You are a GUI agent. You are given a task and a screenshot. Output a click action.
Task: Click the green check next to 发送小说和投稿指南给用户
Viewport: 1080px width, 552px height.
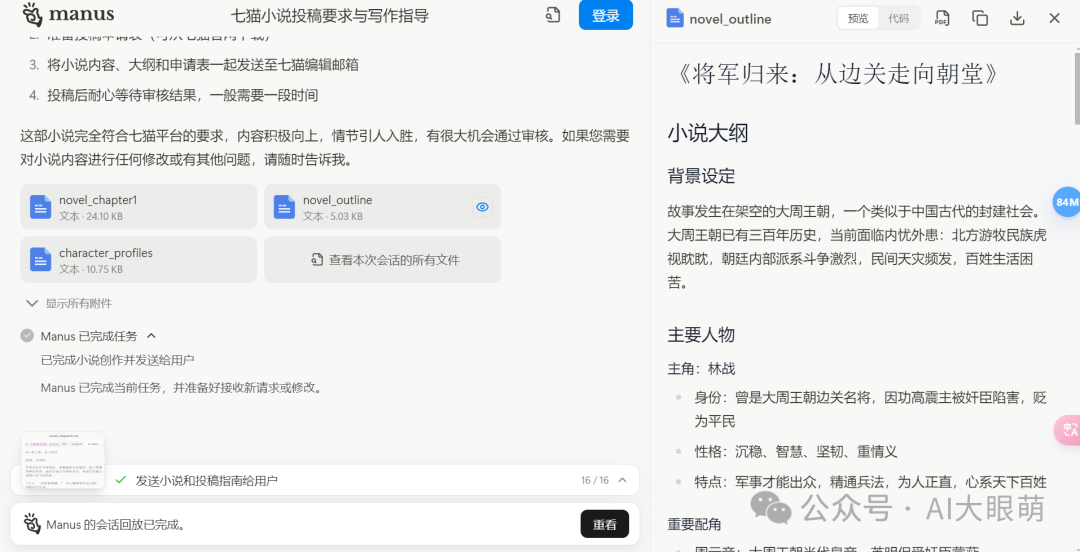pyautogui.click(x=121, y=480)
